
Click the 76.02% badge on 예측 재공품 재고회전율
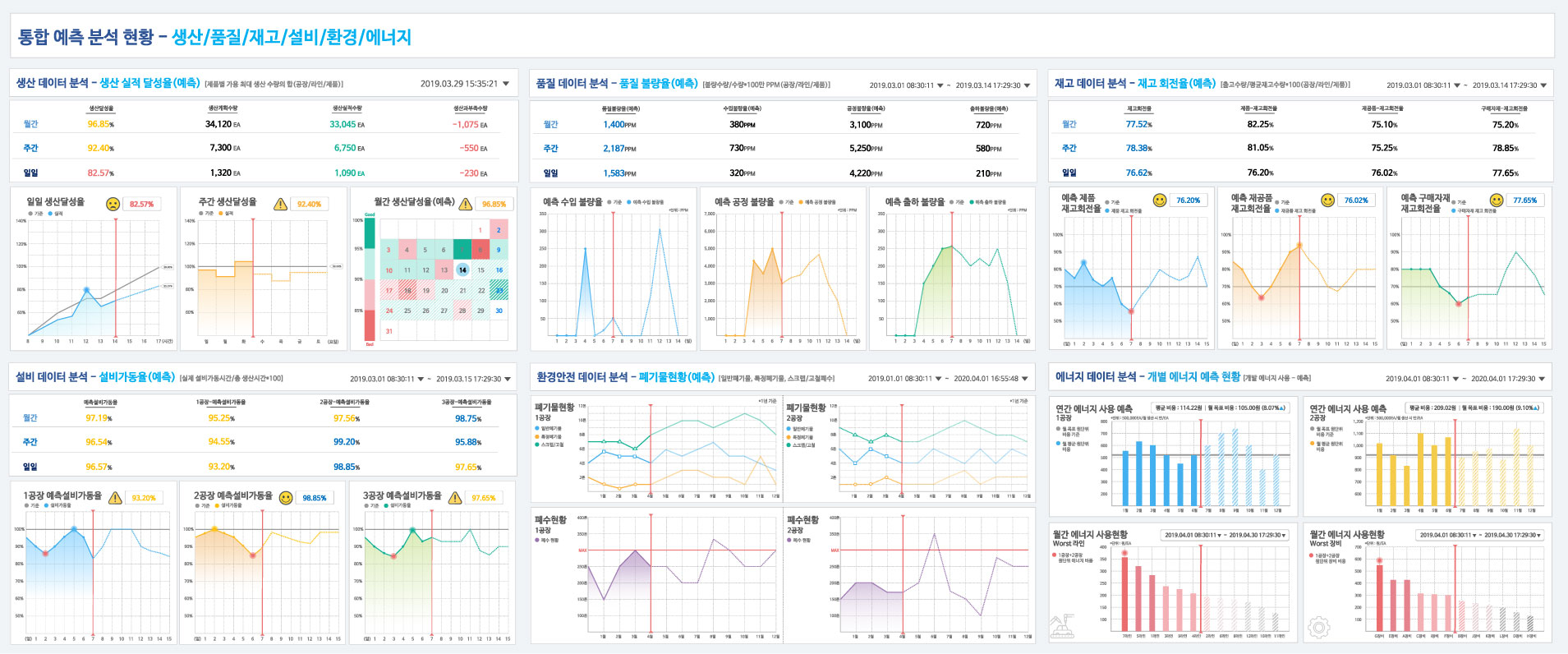(x=1356, y=200)
